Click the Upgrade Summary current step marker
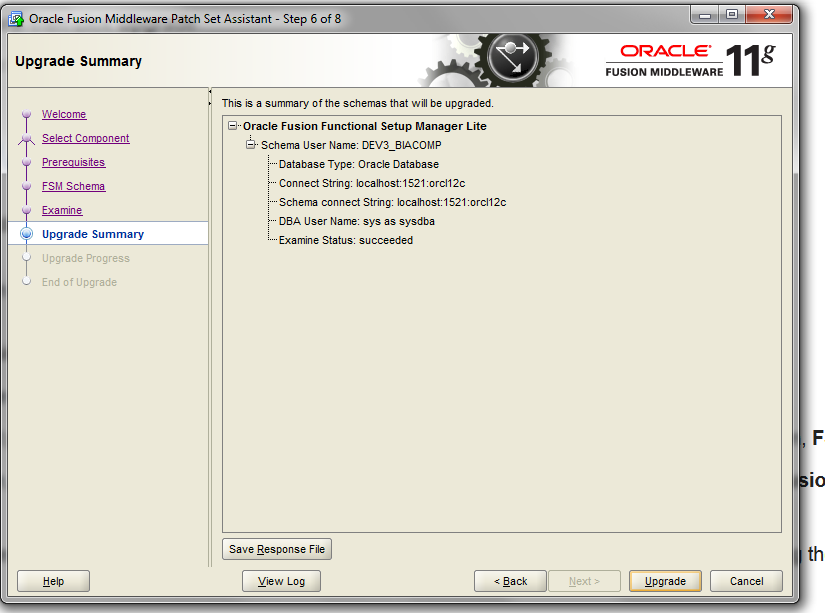 [26, 234]
